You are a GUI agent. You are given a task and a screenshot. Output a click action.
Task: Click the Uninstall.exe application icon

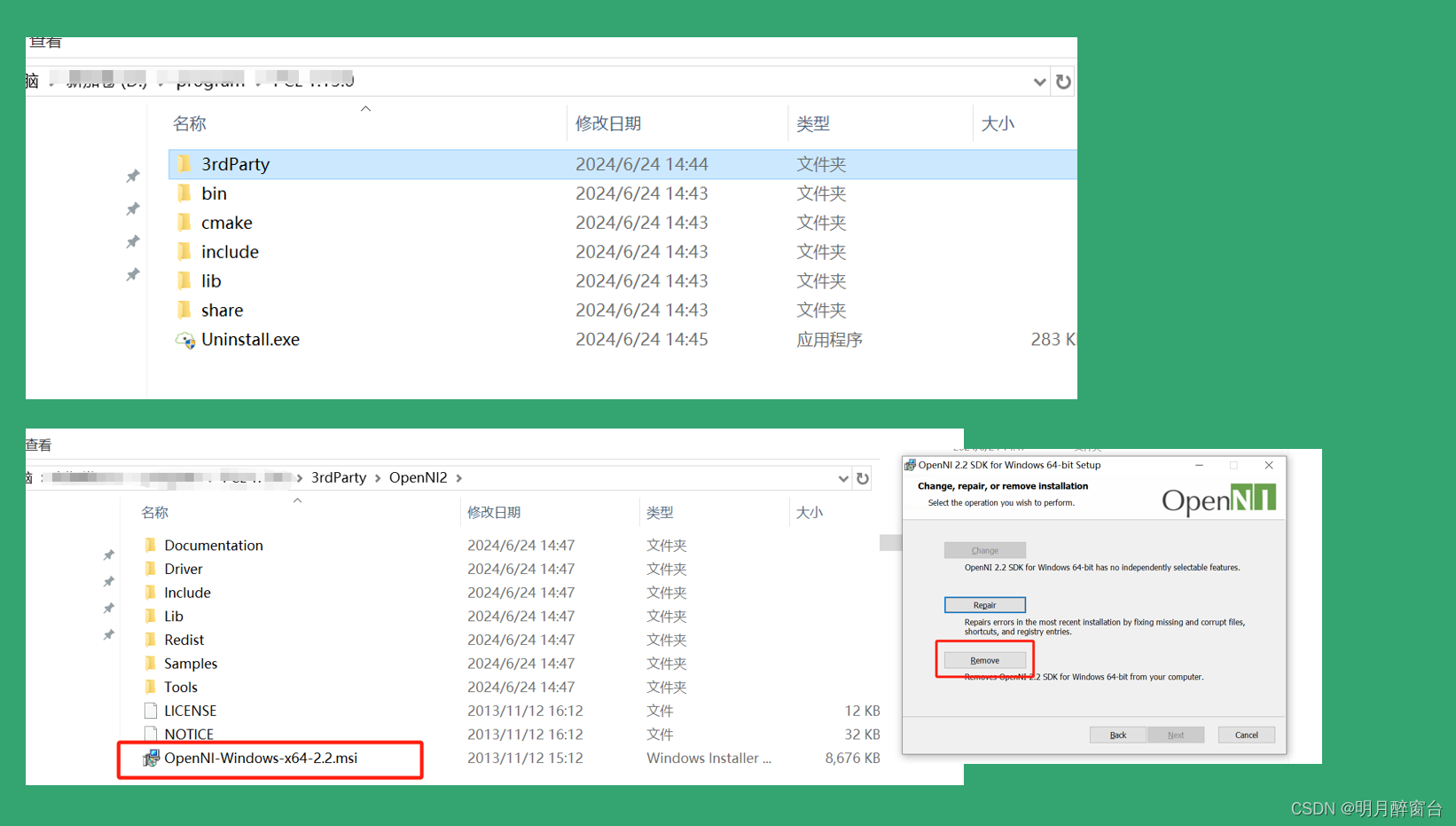[x=184, y=340]
